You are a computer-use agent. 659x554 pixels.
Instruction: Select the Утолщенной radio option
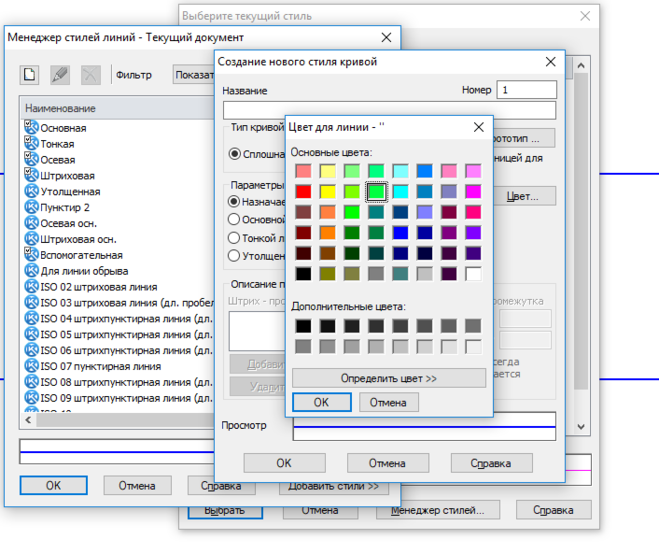coord(235,257)
